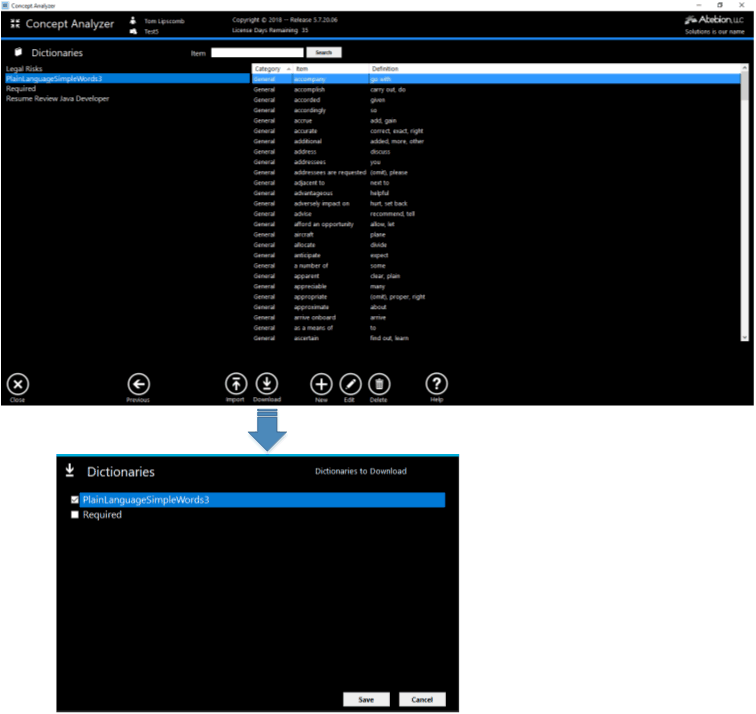Click the 'correct, exact, right' definition cell
The height and width of the screenshot is (714, 756).
pos(397,131)
